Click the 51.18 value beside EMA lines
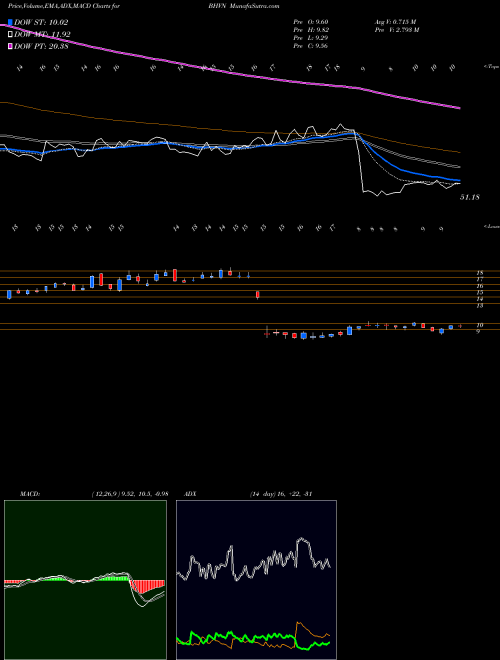The width and height of the screenshot is (500, 660). click(x=470, y=197)
